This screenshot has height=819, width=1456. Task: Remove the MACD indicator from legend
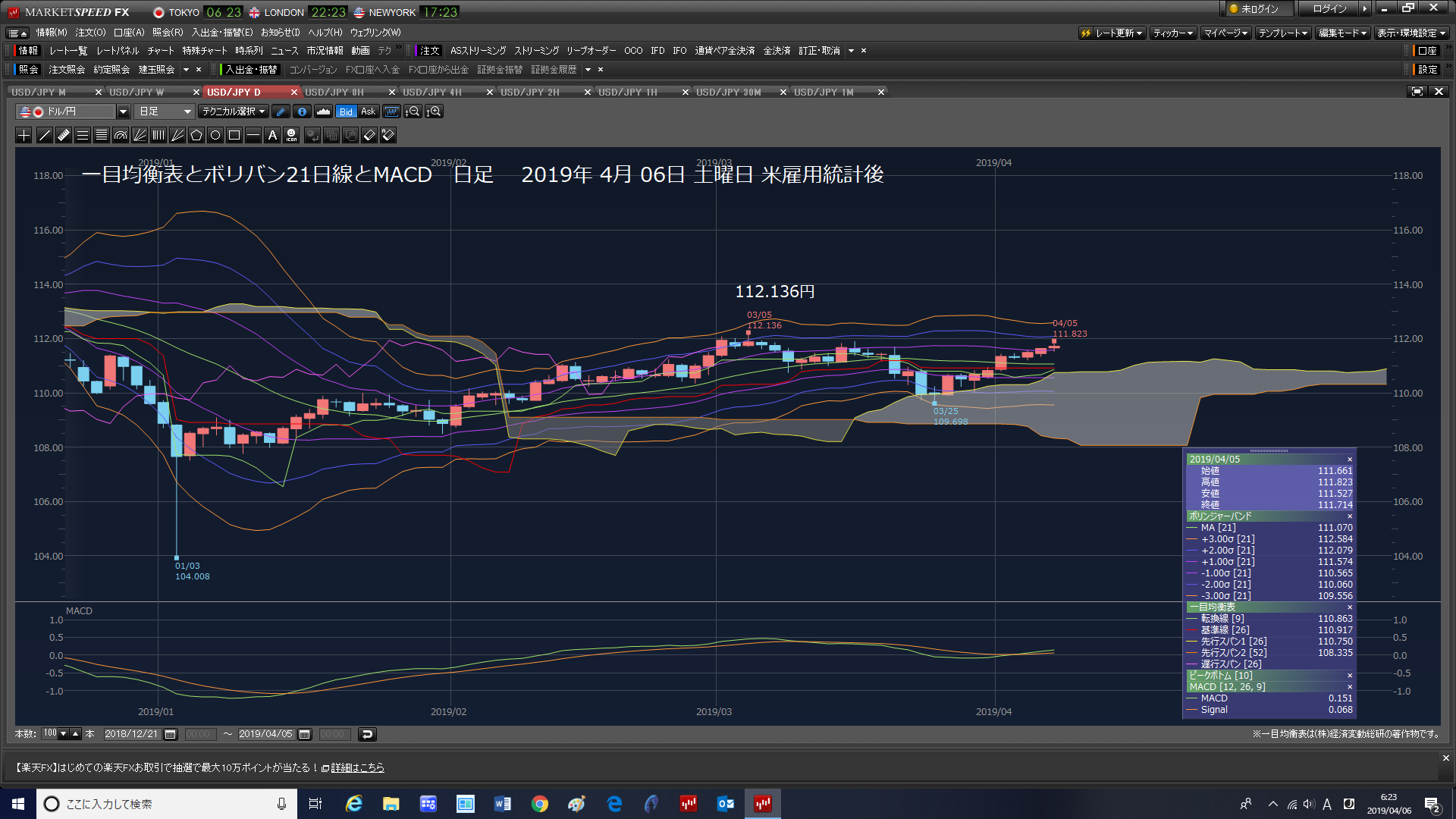1350,687
